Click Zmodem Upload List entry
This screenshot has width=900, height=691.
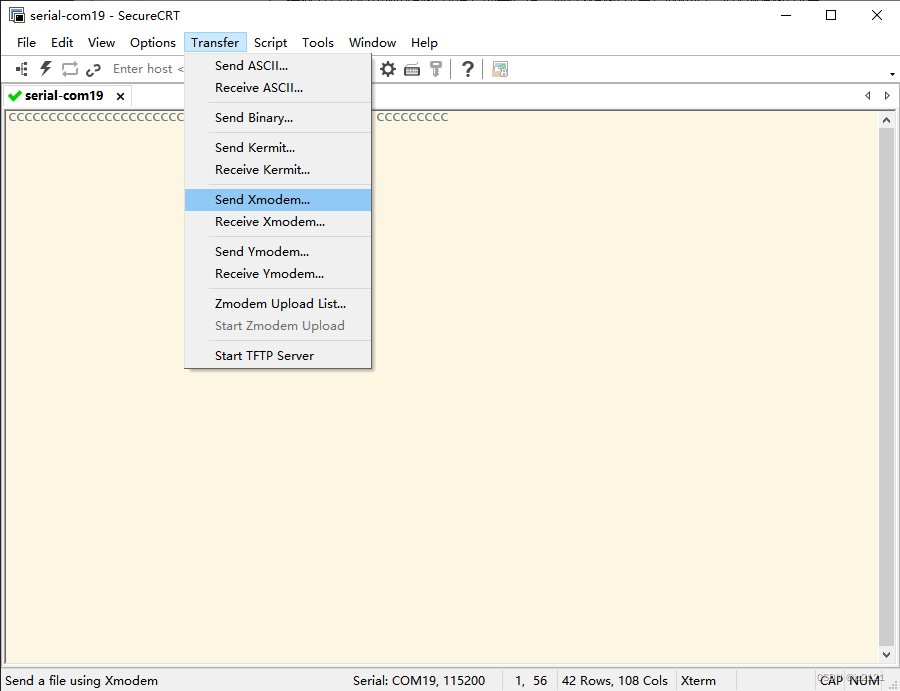coord(280,304)
